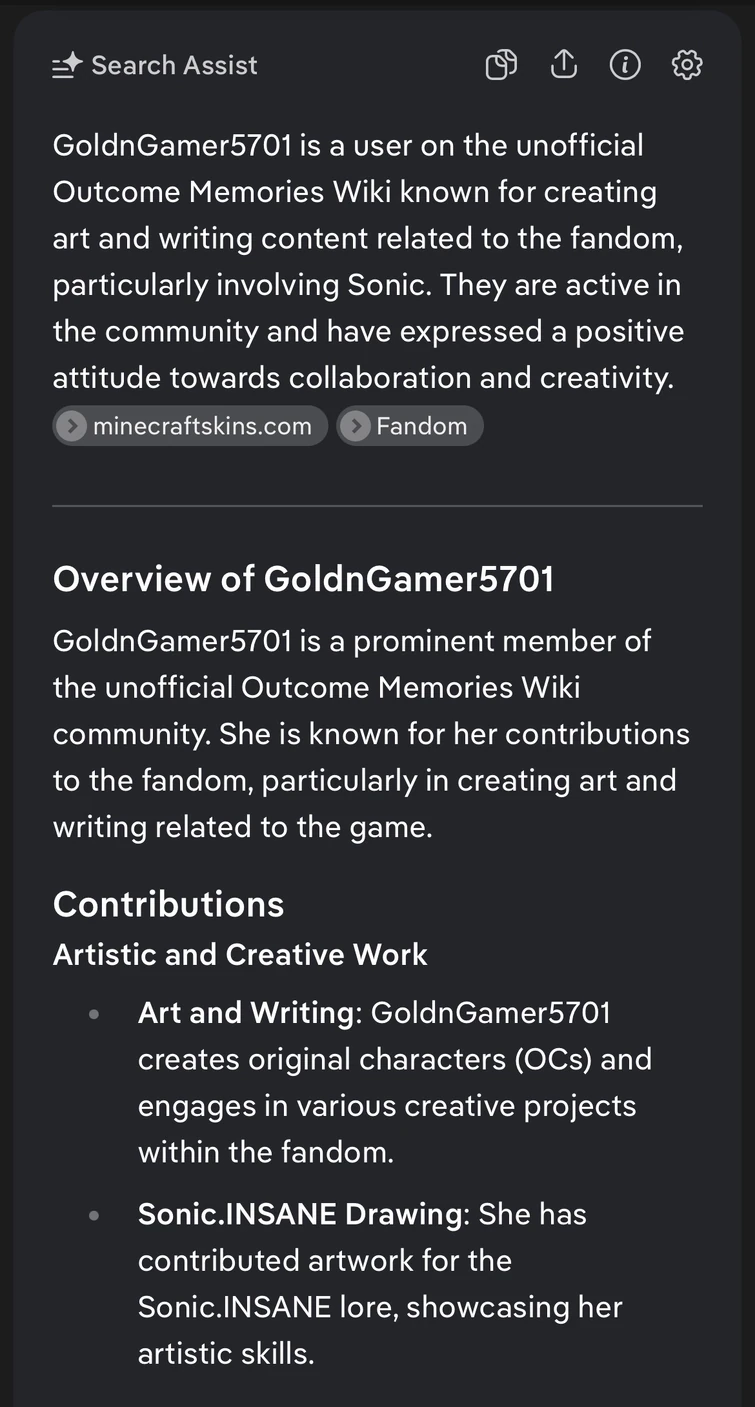This screenshot has width=755, height=1407.
Task: Click the horizontal divider line
Action: pos(377,506)
